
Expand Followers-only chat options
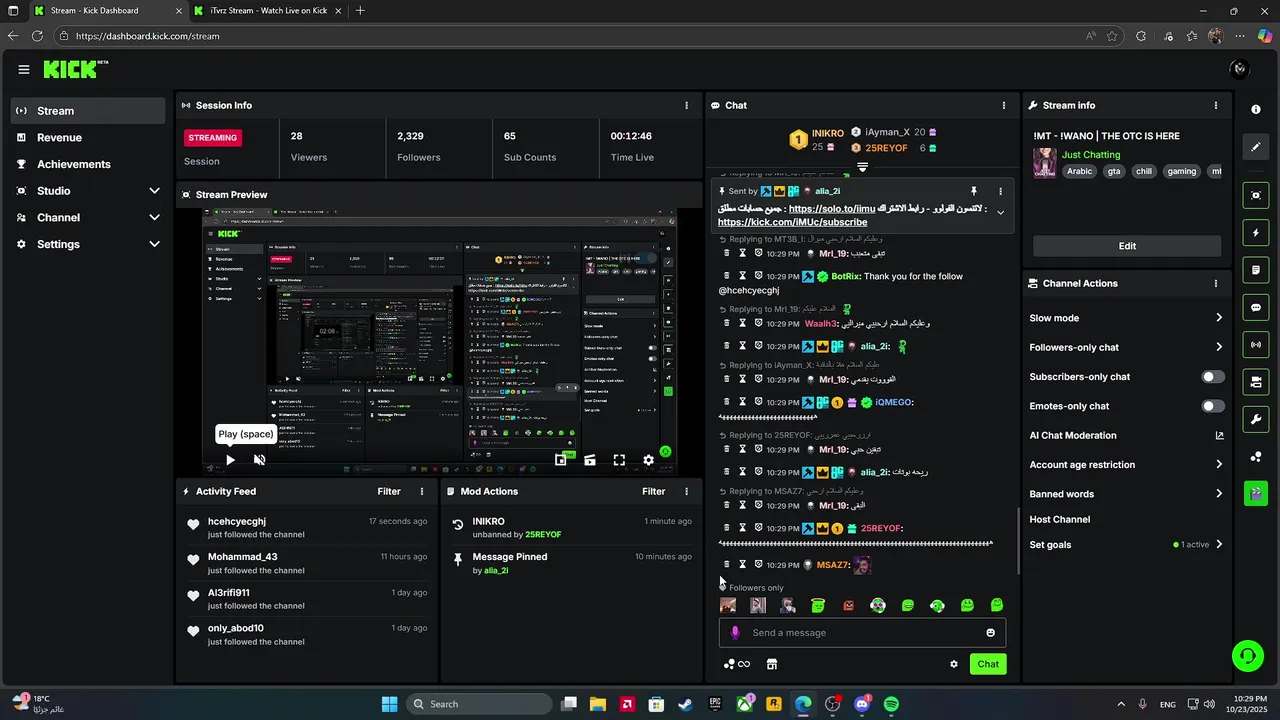click(1219, 347)
